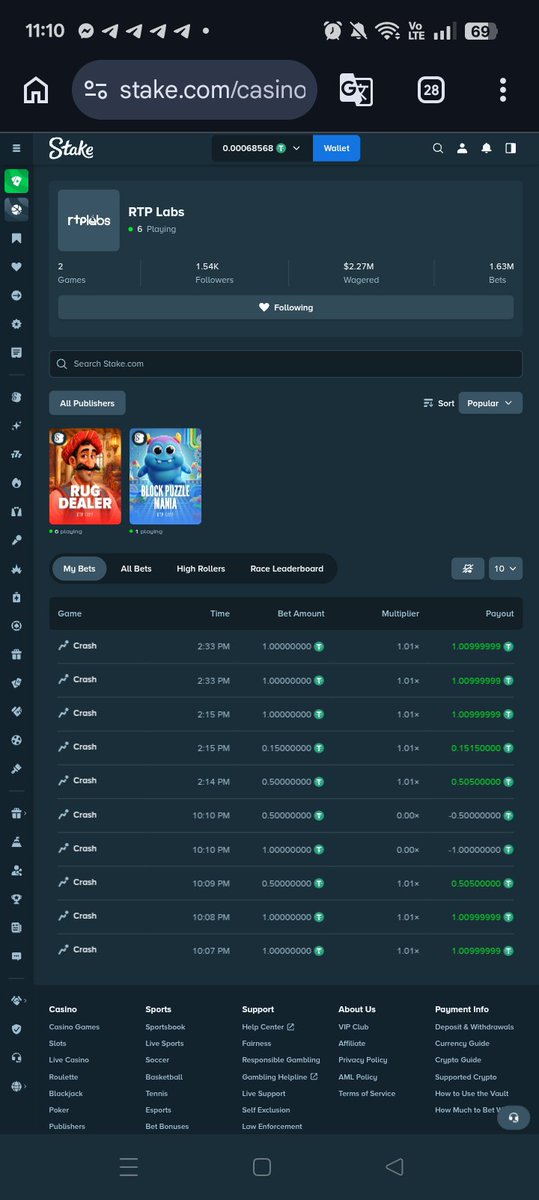Image resolution: width=539 pixels, height=1200 pixels.
Task: Expand the promotions gift menu with chevron
Action: 16,814
